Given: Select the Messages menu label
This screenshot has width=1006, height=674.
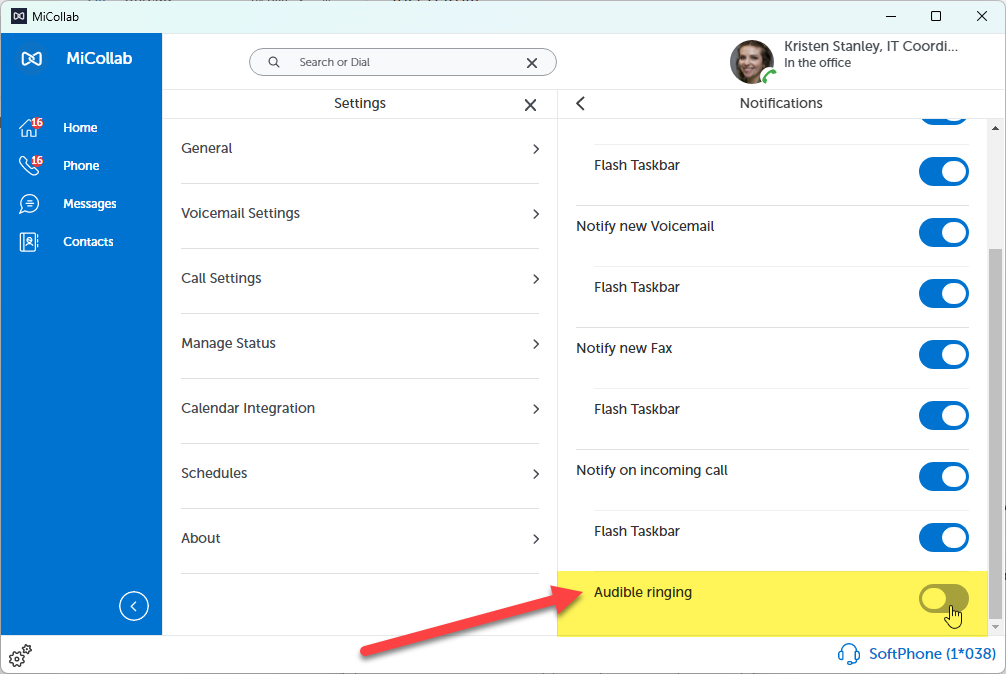Looking at the screenshot, I should pos(90,204).
